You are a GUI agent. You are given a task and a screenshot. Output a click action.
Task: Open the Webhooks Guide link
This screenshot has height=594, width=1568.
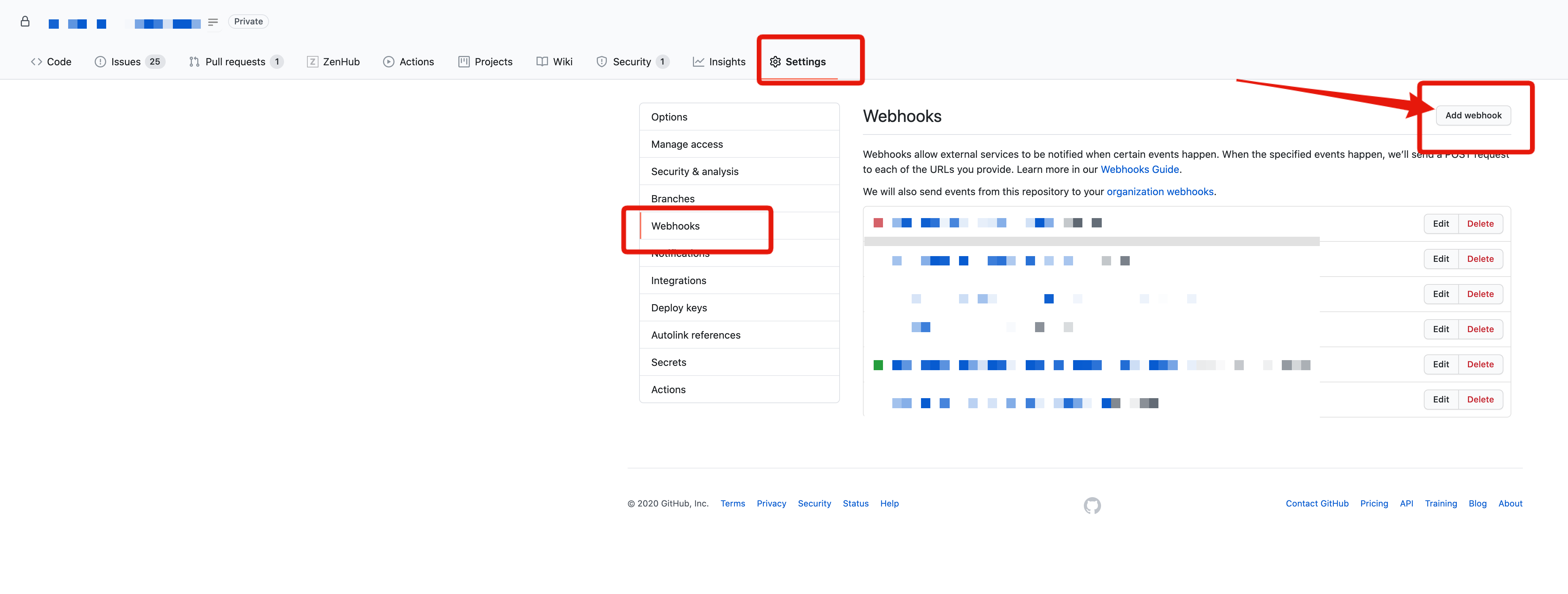pyautogui.click(x=1139, y=170)
